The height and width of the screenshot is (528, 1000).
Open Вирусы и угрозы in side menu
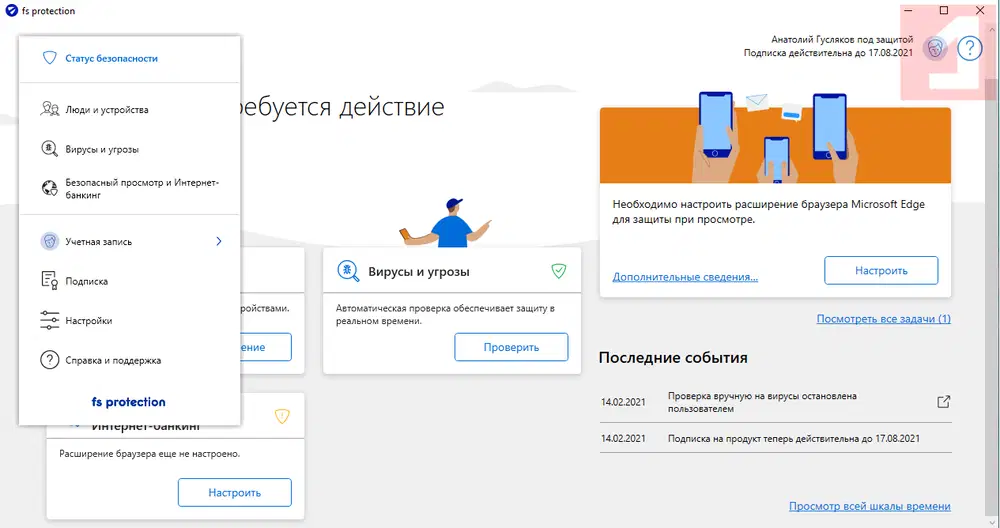[129, 149]
